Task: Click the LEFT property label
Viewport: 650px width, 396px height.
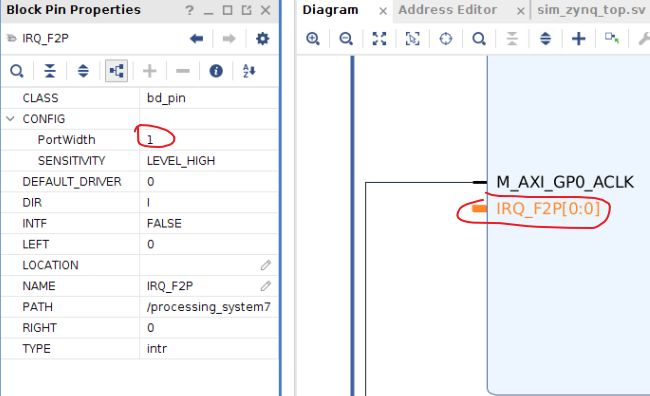Action: click(36, 244)
